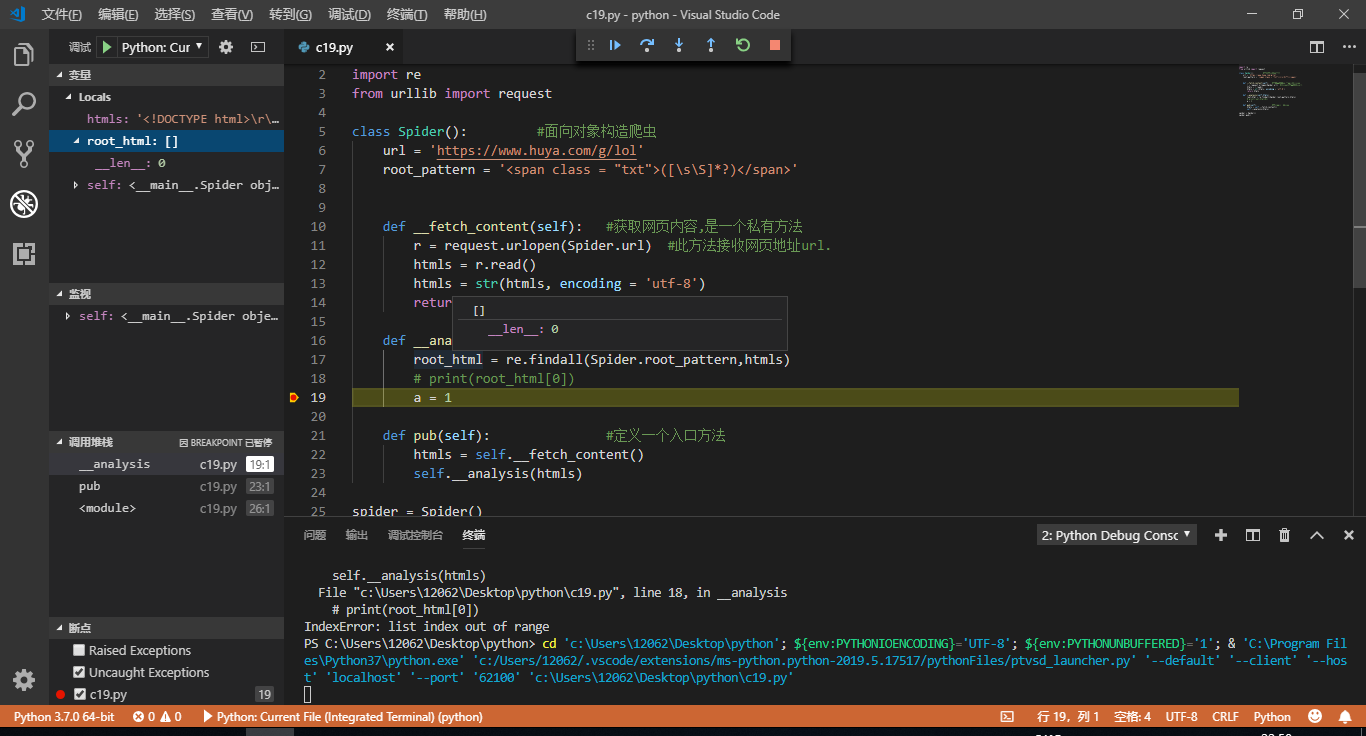This screenshot has width=1366, height=736.
Task: Open feedback smiley in status bar
Action: (x=1315, y=717)
